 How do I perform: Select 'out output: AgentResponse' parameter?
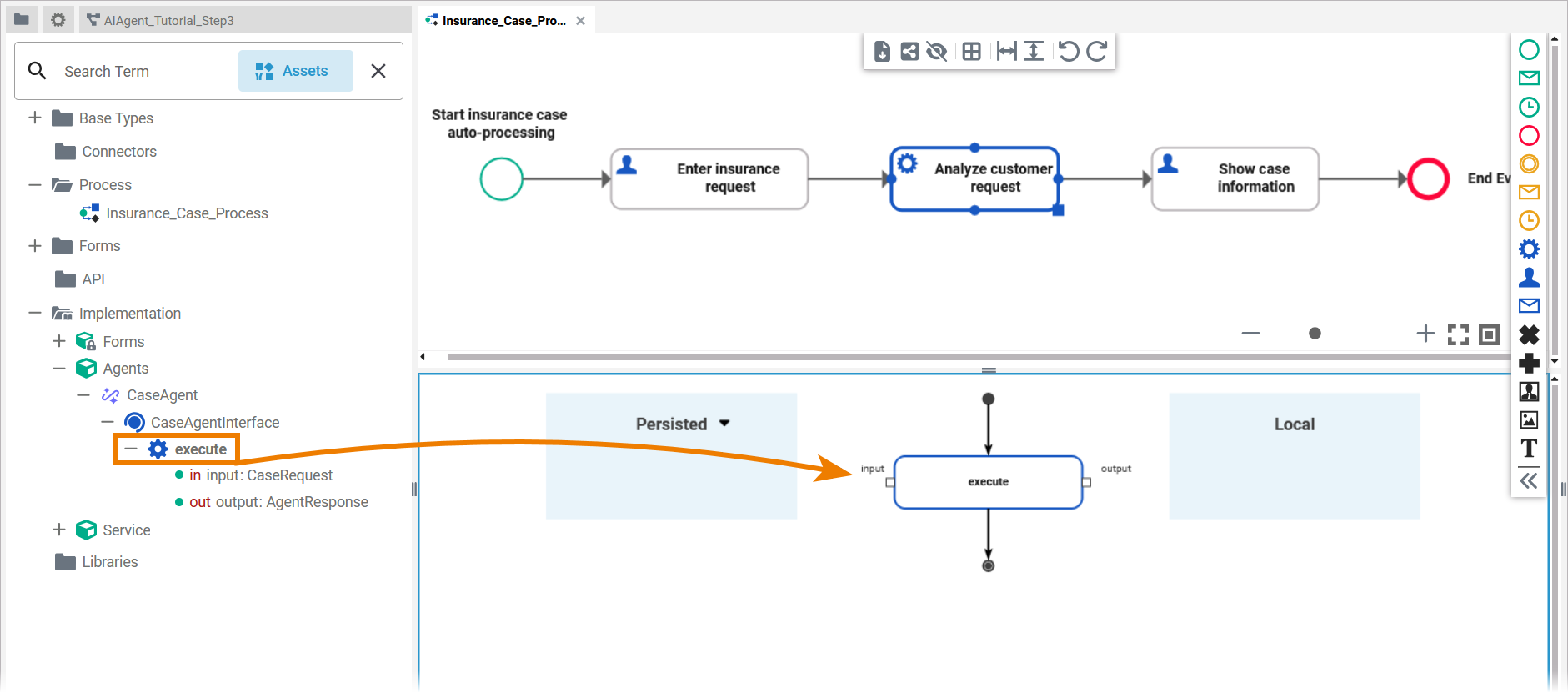point(272,502)
